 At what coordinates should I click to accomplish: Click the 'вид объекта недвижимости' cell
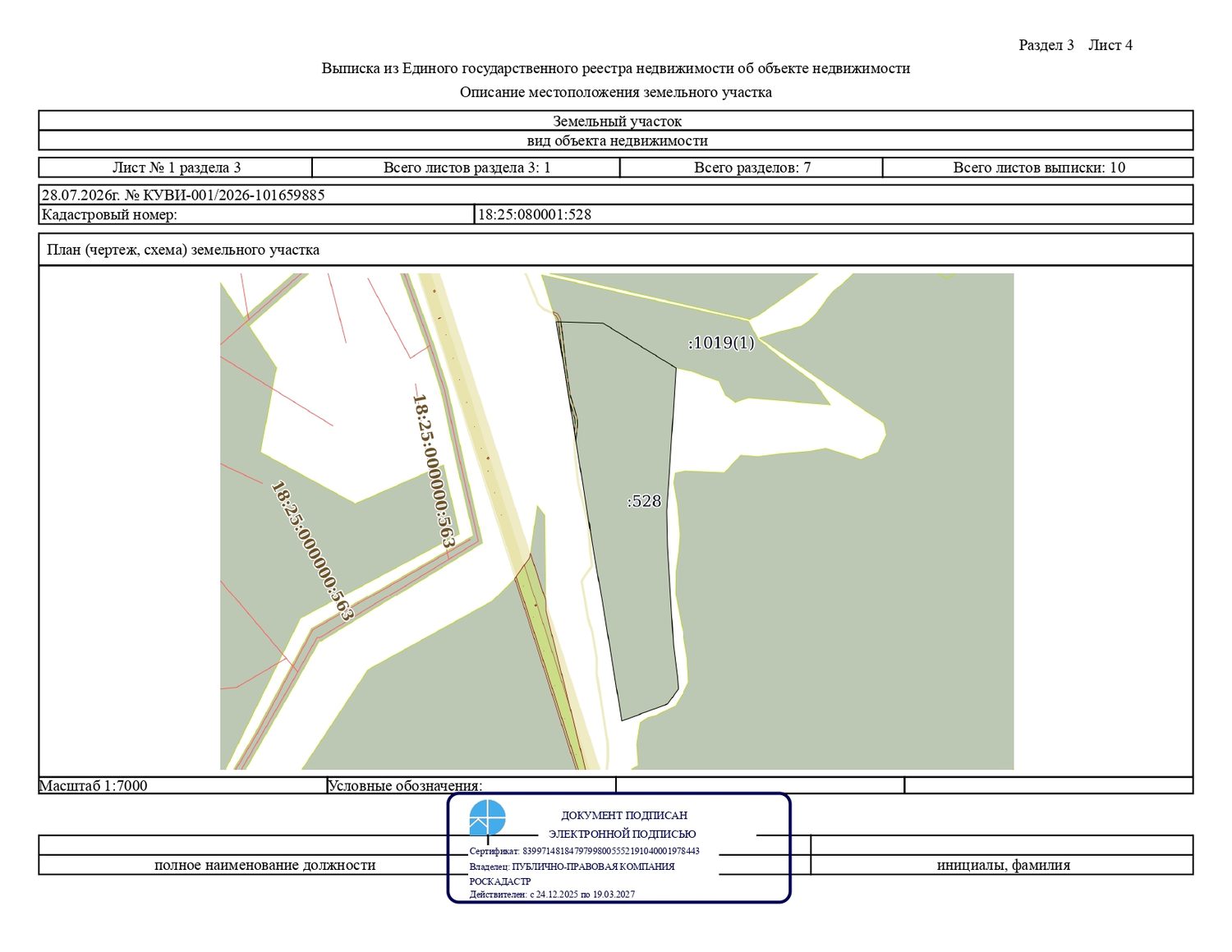(616, 140)
